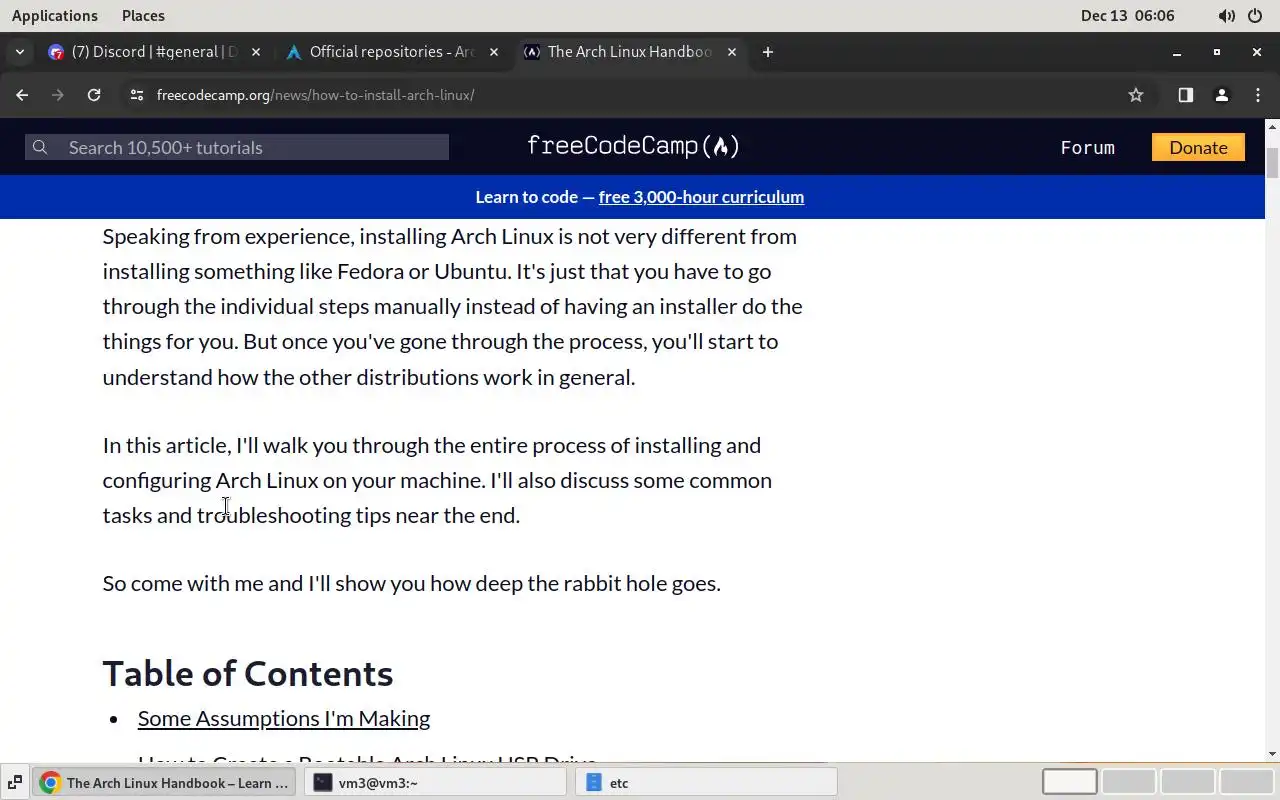Switch to fourth workspace in switcher
The image size is (1280, 800).
1246,782
